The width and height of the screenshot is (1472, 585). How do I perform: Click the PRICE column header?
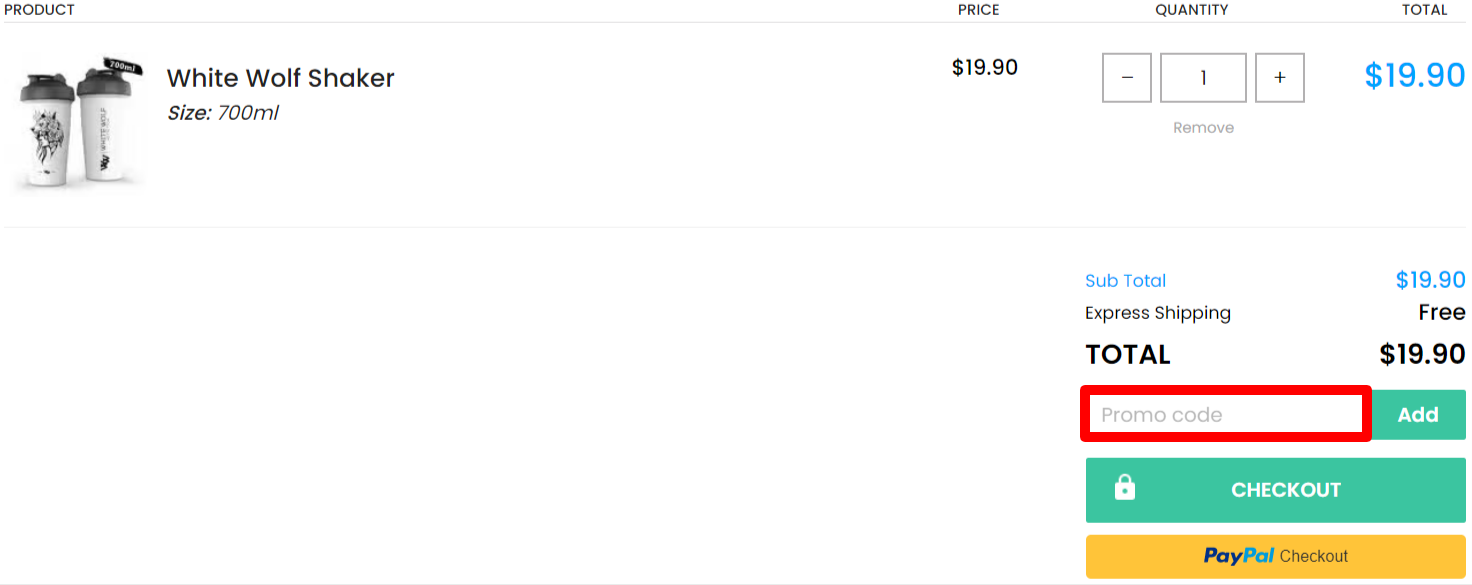979,10
